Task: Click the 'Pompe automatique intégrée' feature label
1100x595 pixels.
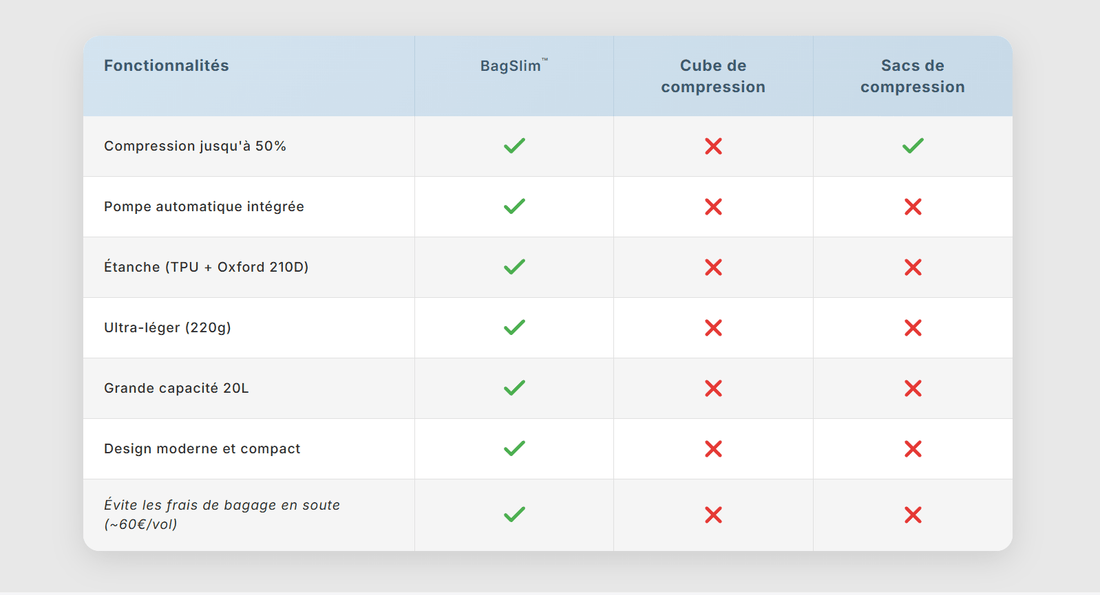Action: click(x=204, y=206)
